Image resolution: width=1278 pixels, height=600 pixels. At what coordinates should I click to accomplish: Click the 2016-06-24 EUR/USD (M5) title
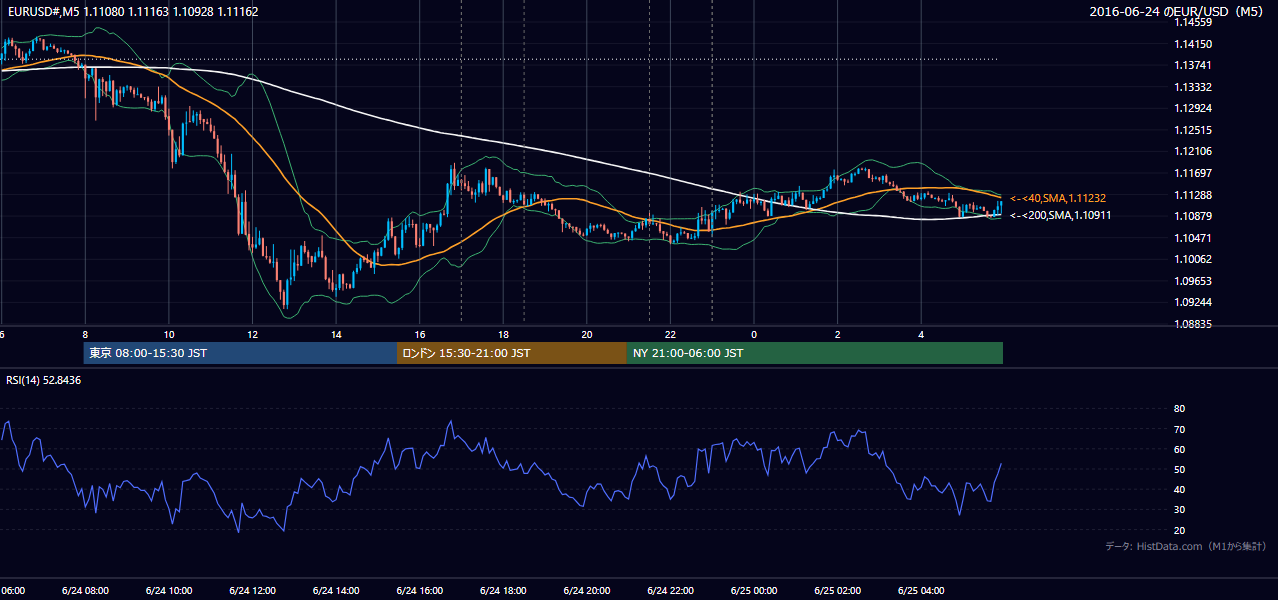click(1177, 12)
